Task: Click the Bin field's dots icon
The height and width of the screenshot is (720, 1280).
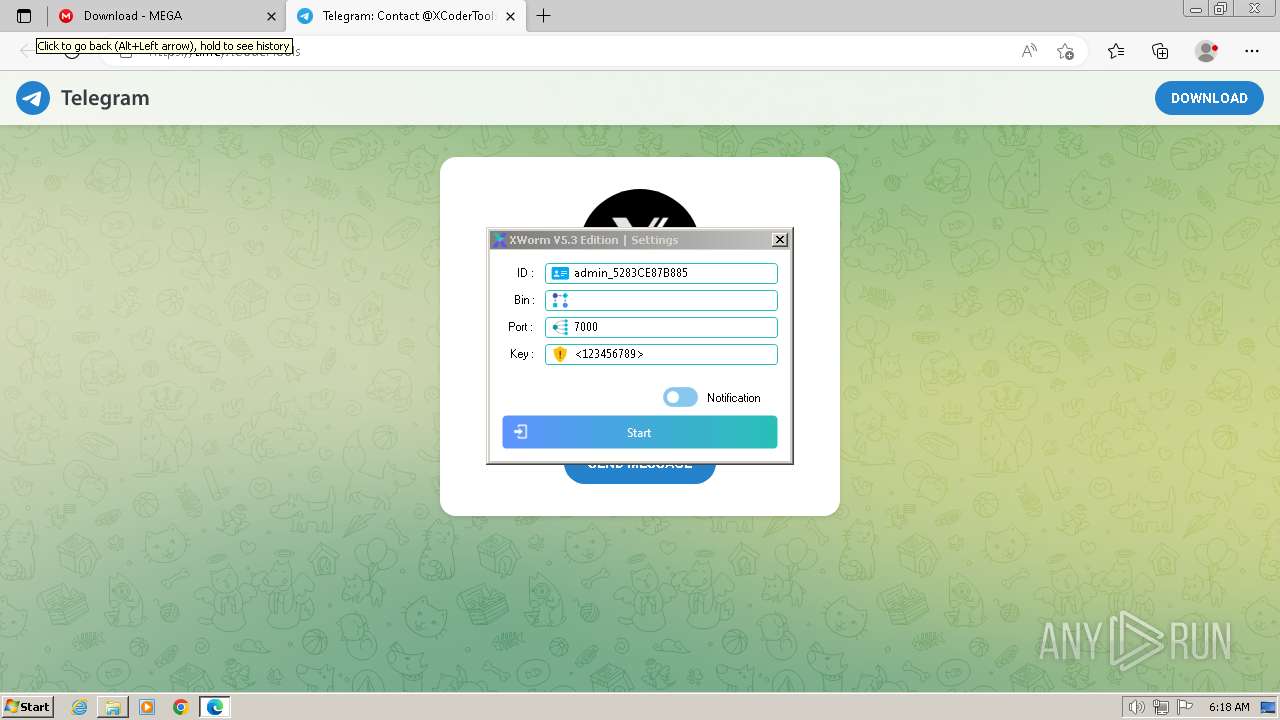Action: click(560, 300)
